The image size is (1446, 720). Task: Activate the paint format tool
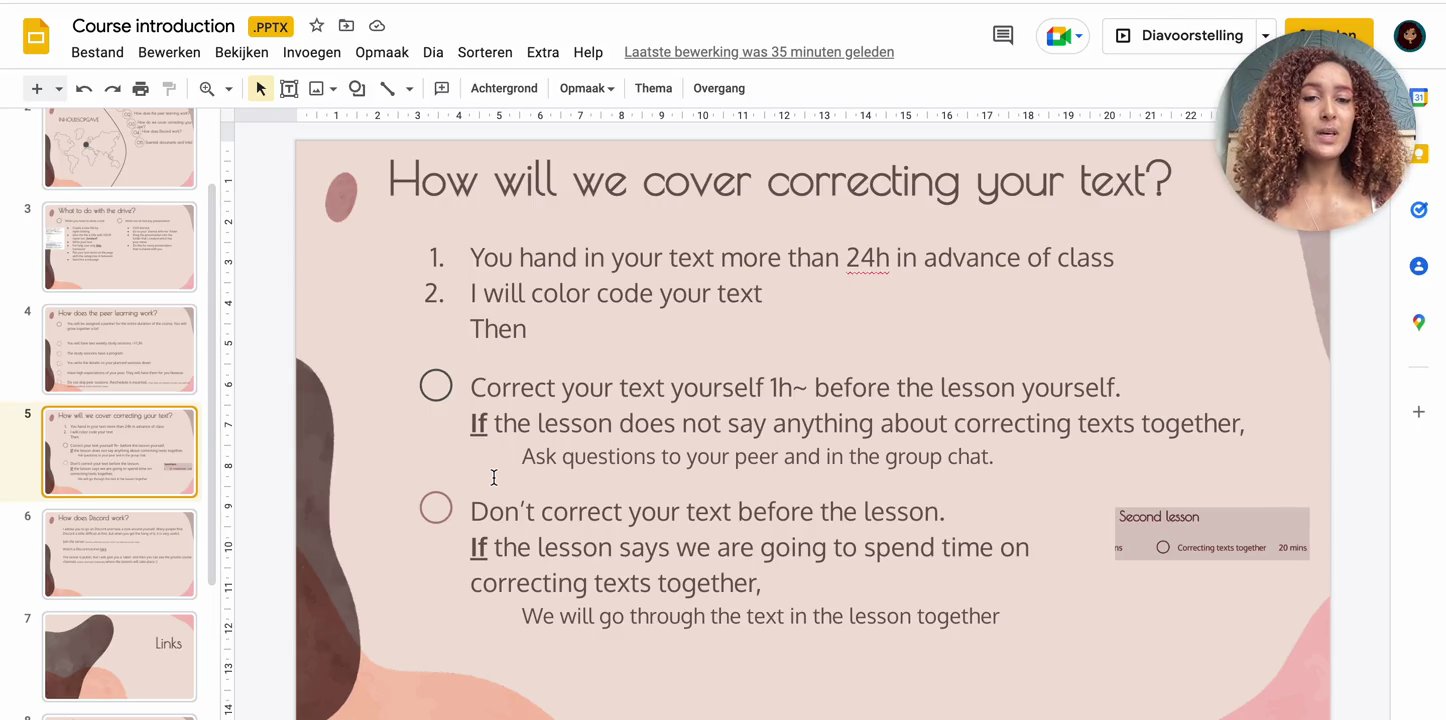point(170,88)
